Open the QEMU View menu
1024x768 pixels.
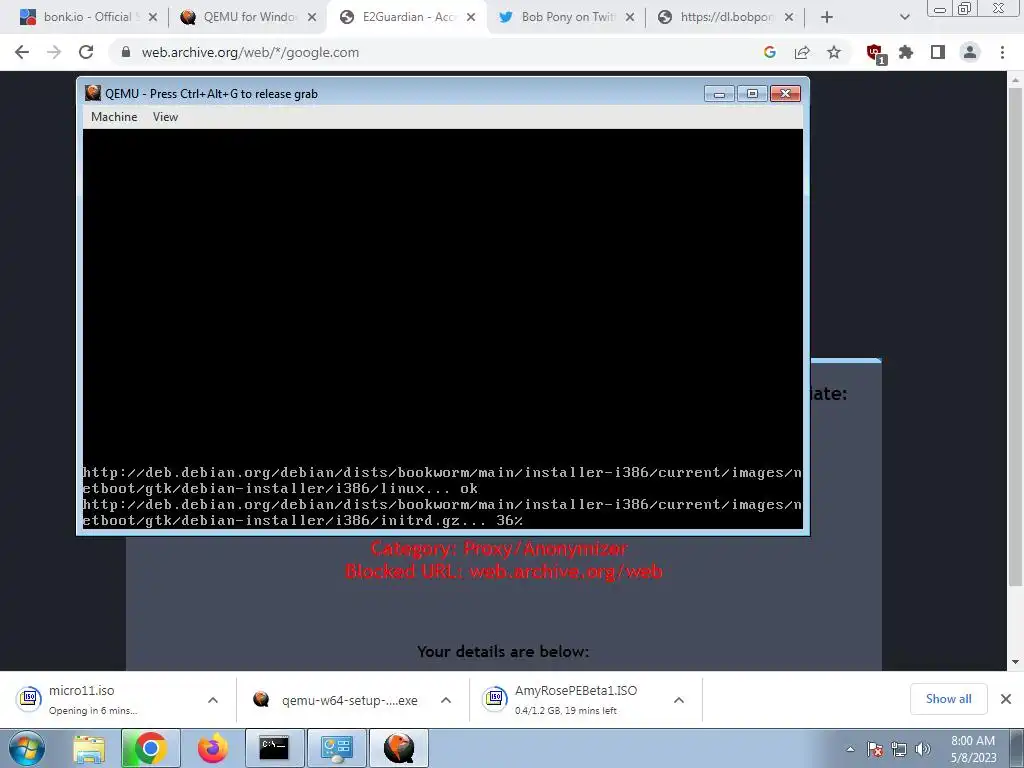point(165,117)
